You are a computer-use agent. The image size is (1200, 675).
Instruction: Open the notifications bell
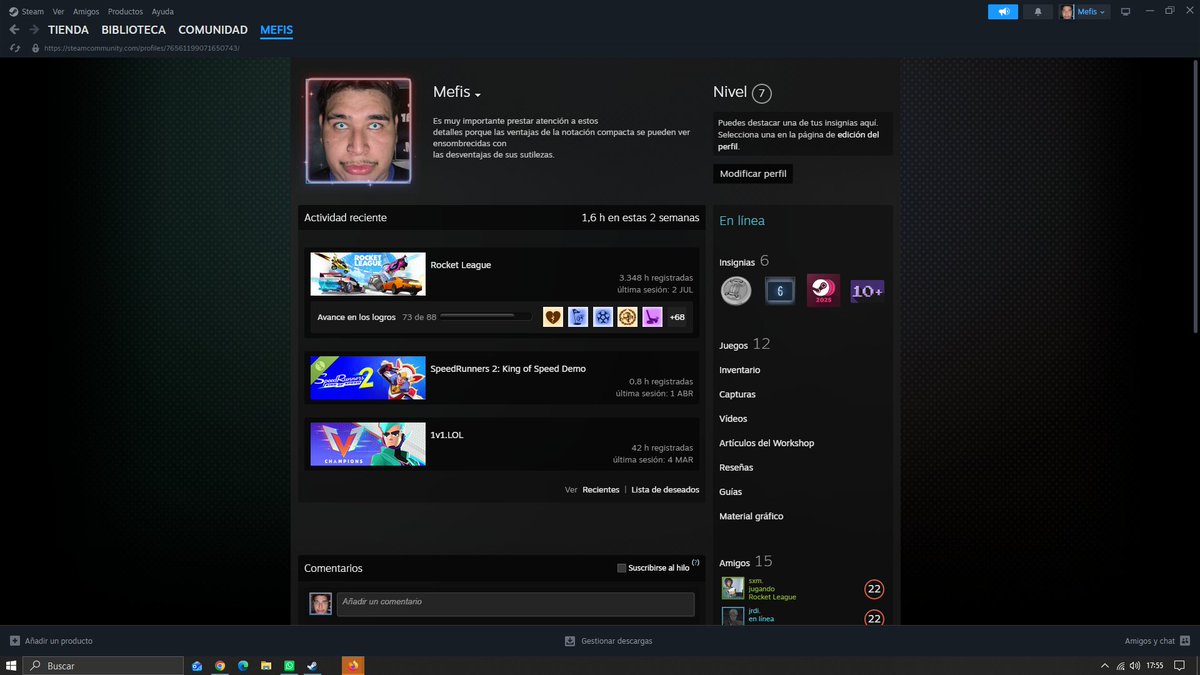[1037, 12]
